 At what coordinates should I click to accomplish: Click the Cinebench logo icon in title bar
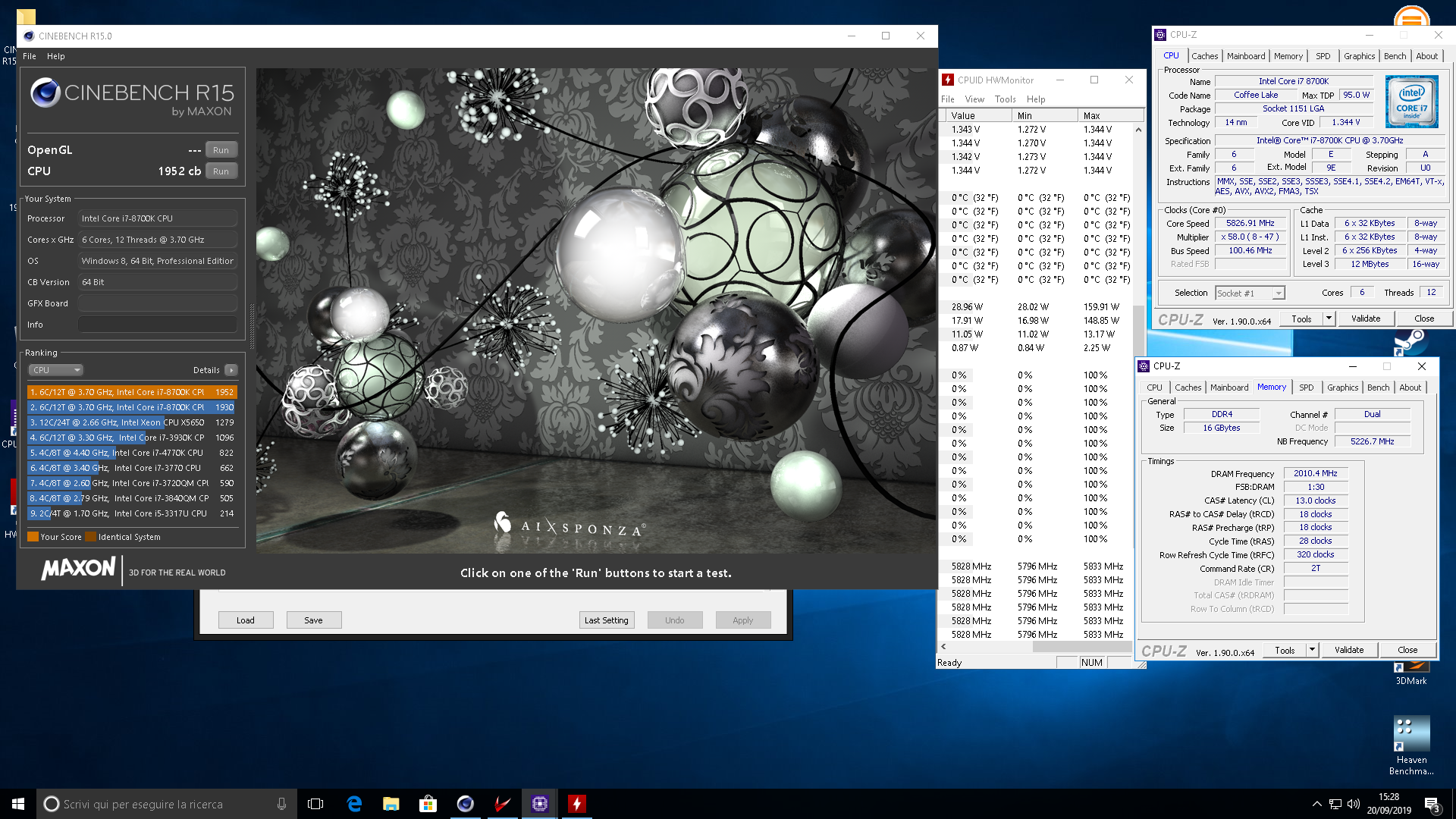[x=29, y=36]
